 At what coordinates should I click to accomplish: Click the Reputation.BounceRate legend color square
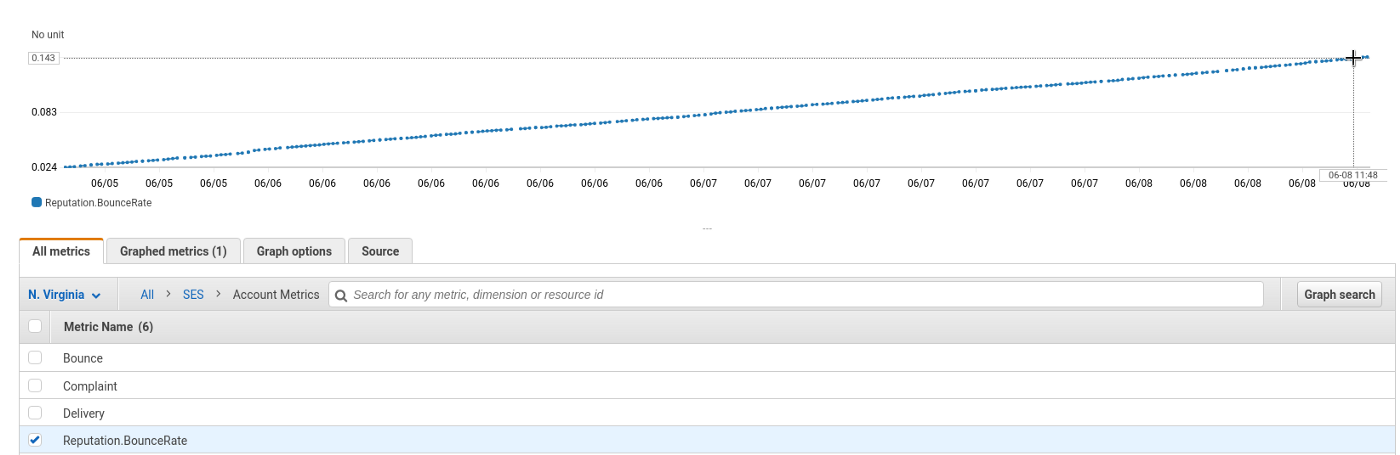(x=37, y=202)
